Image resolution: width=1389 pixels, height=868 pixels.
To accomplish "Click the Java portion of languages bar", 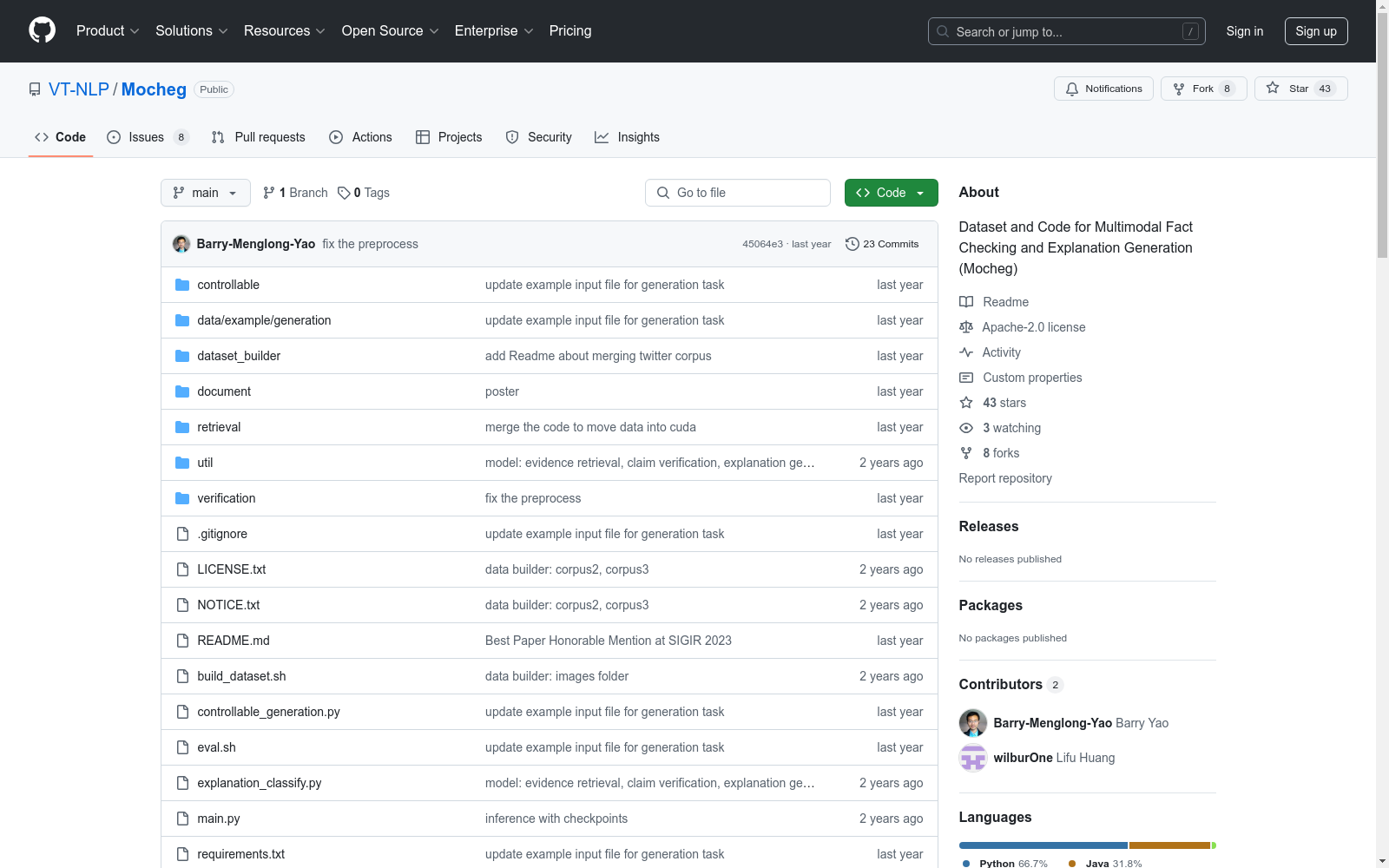I will click(x=1169, y=845).
